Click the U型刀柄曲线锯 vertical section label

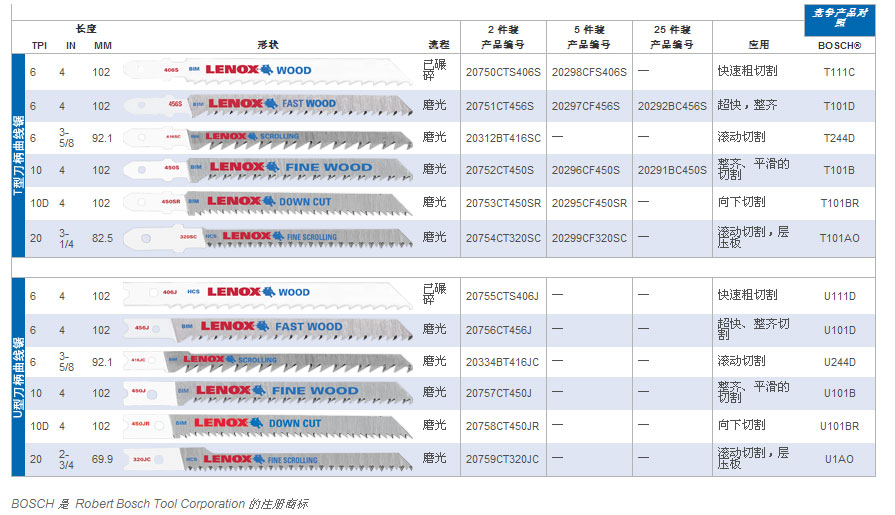pyautogui.click(x=18, y=377)
